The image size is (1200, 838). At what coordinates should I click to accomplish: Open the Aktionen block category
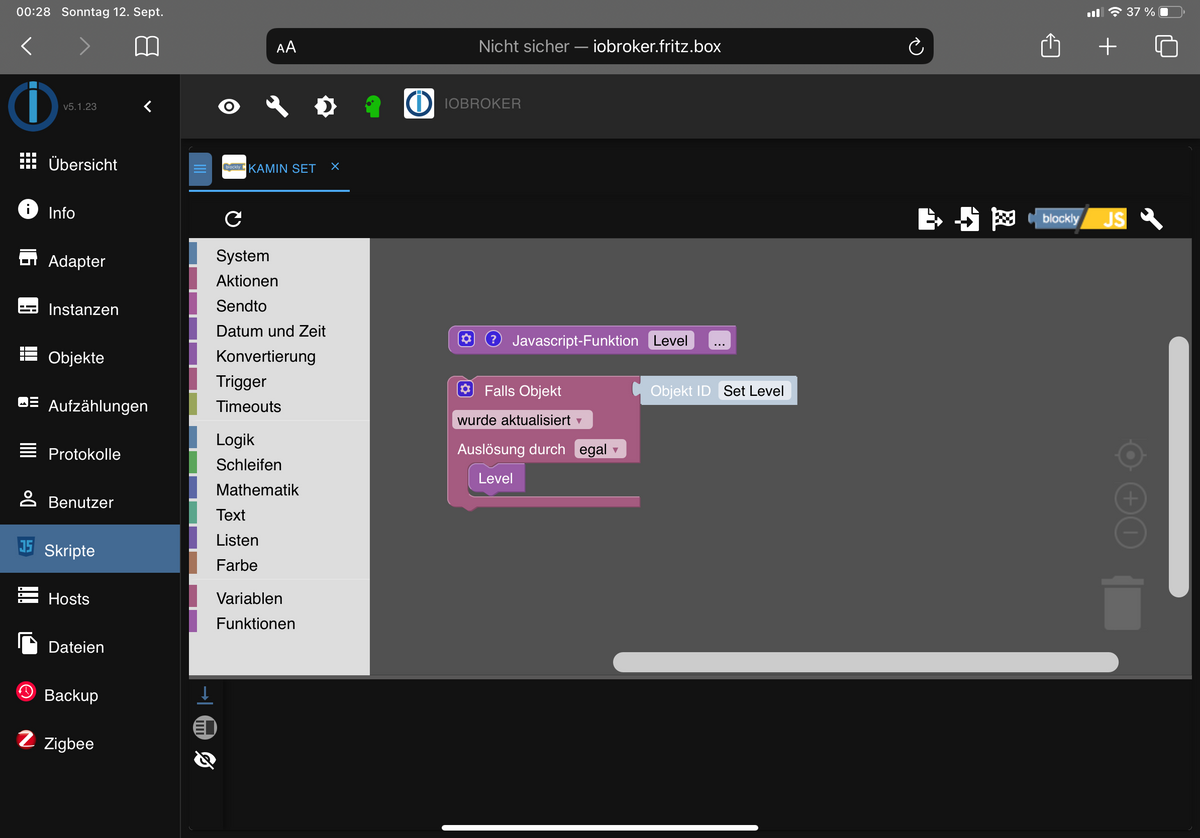coord(279,281)
